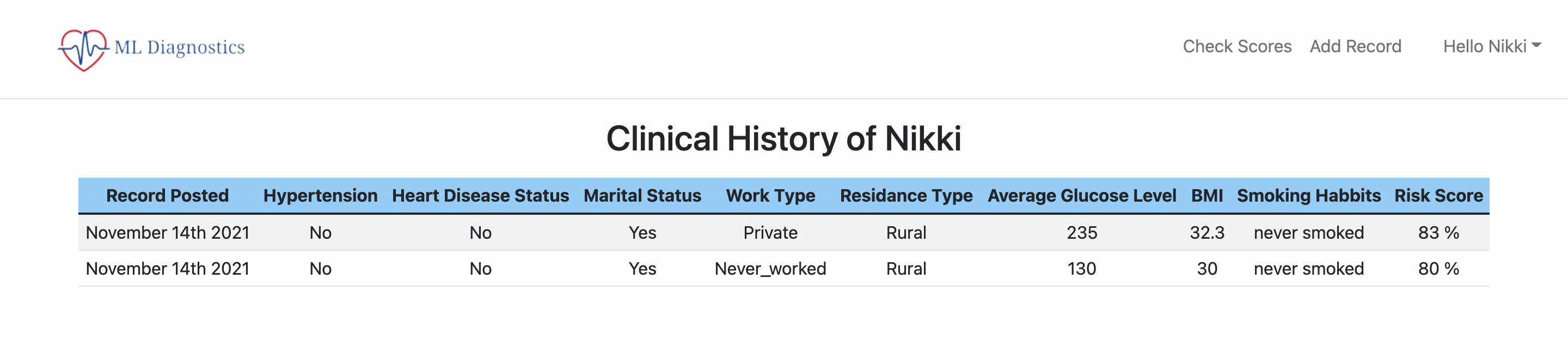This screenshot has height=351, width=1568.
Task: Click the Smoking Habbits column header
Action: [1309, 196]
